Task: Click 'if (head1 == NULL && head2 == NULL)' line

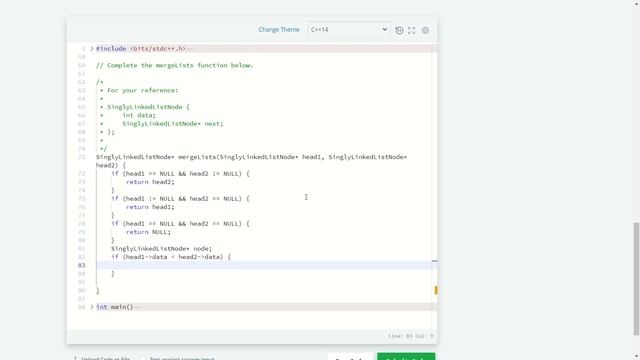Action: 180,224
